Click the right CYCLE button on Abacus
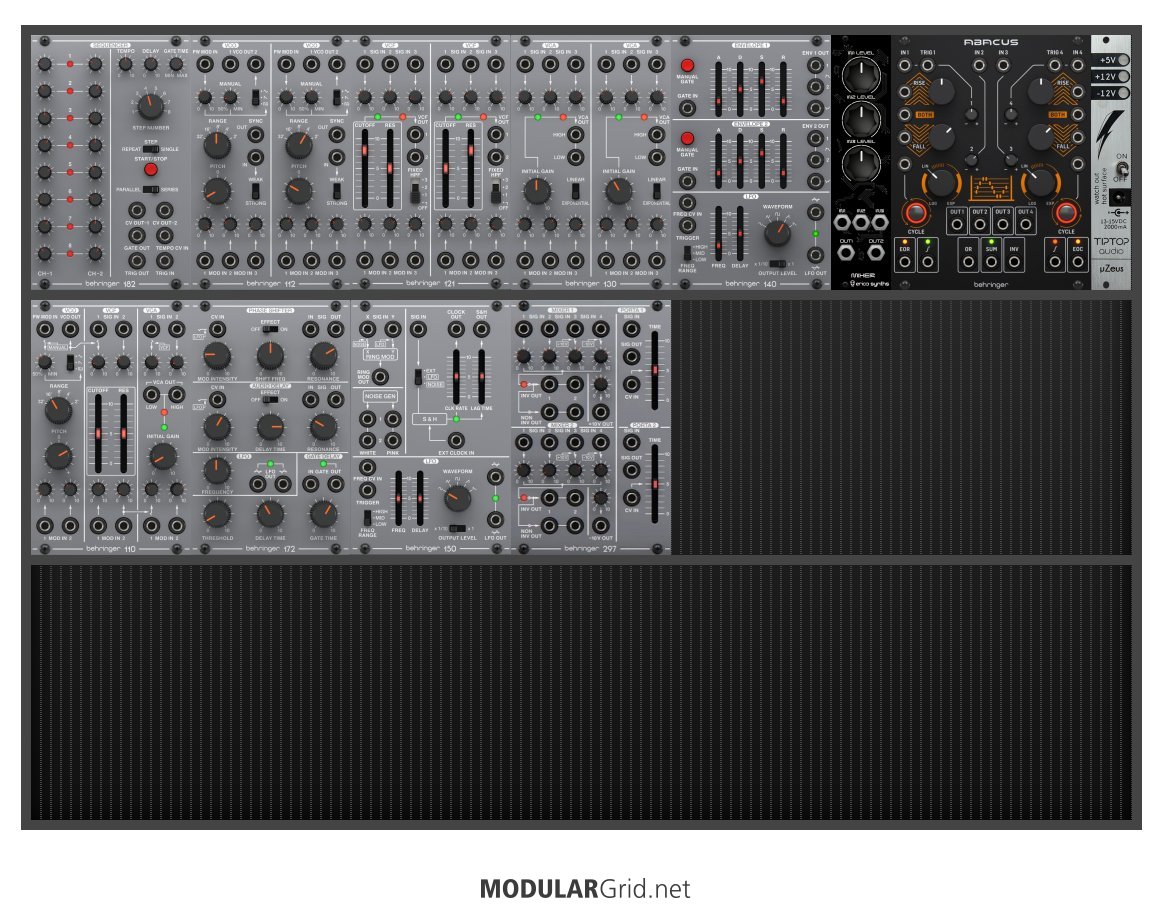Image resolution: width=1172 pixels, height=910 pixels. pyautogui.click(x=1066, y=213)
